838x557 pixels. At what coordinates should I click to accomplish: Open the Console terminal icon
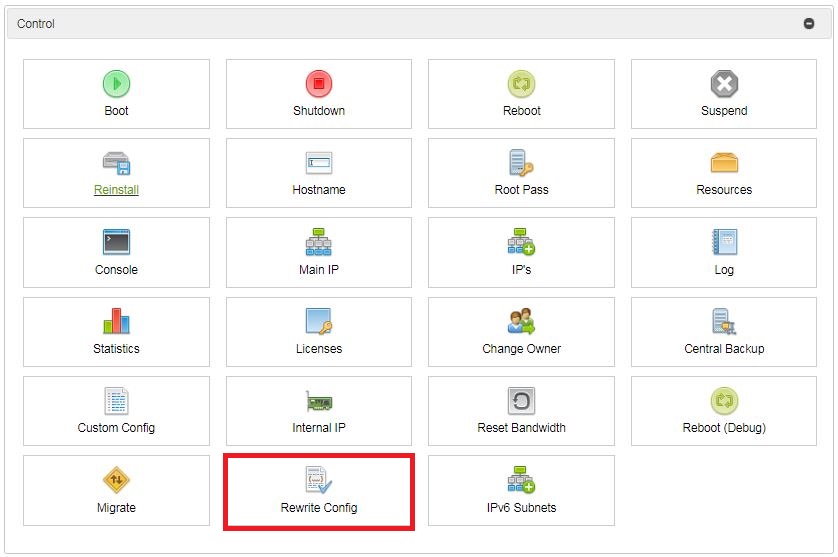click(x=116, y=242)
